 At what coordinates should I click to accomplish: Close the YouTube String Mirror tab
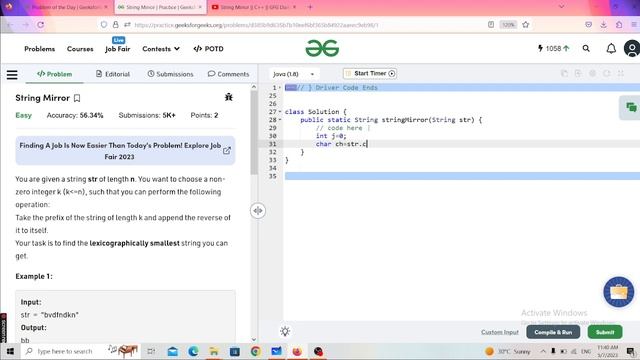(x=294, y=7)
